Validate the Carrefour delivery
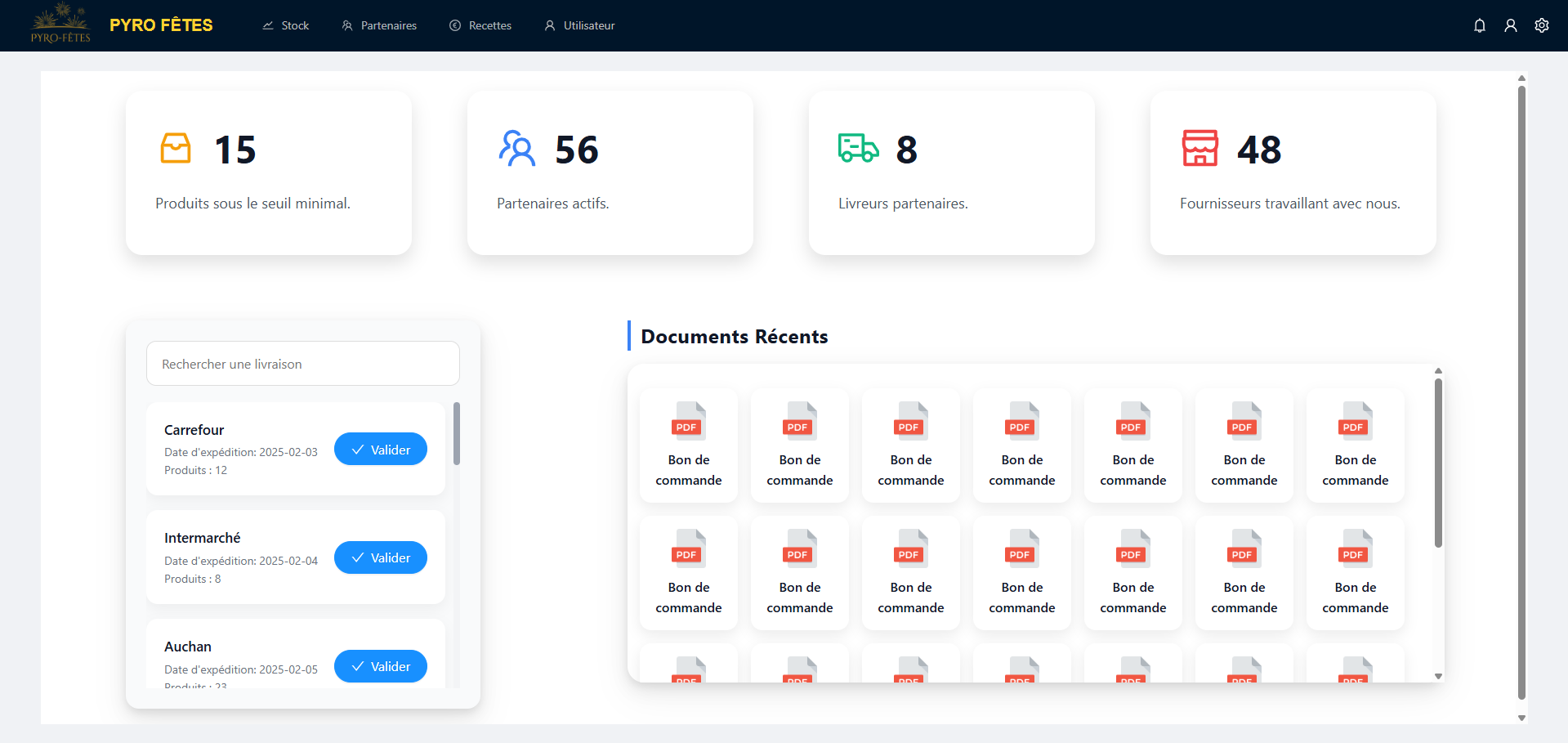Viewport: 1568px width, 743px height. (380, 450)
